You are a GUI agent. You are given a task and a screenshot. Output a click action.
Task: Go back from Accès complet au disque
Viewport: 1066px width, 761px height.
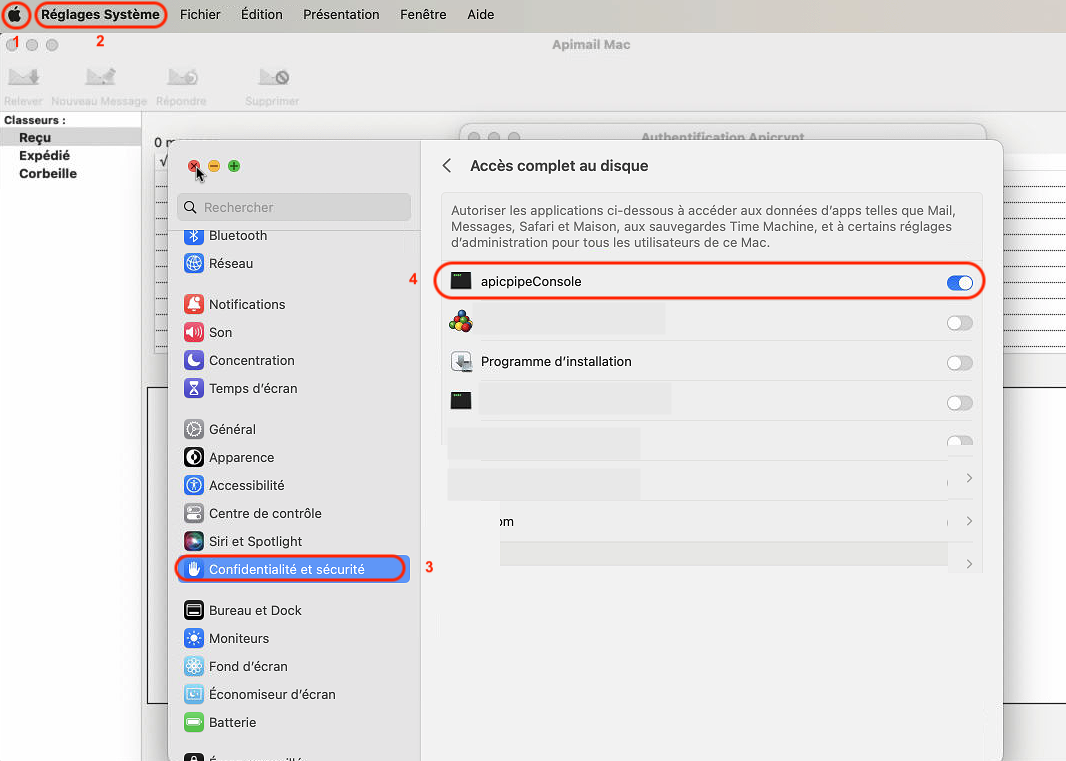447,166
